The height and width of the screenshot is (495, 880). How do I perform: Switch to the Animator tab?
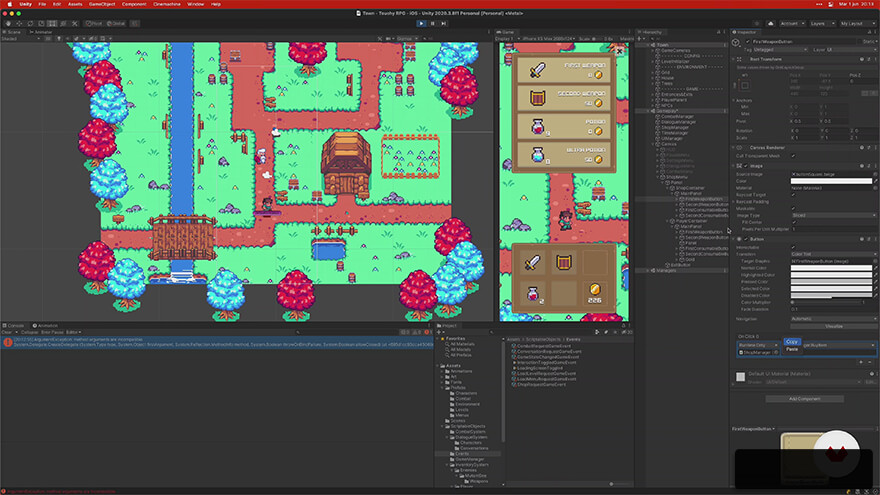(43, 31)
